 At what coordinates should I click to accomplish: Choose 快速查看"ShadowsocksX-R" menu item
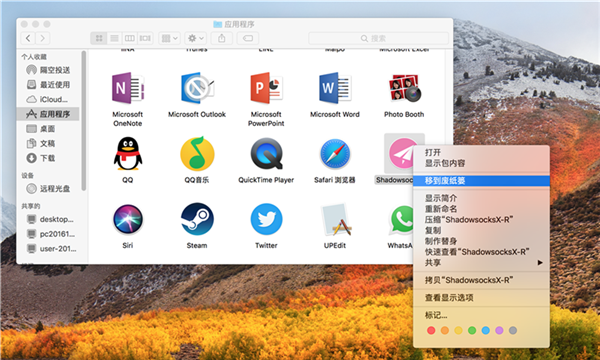click(481, 252)
